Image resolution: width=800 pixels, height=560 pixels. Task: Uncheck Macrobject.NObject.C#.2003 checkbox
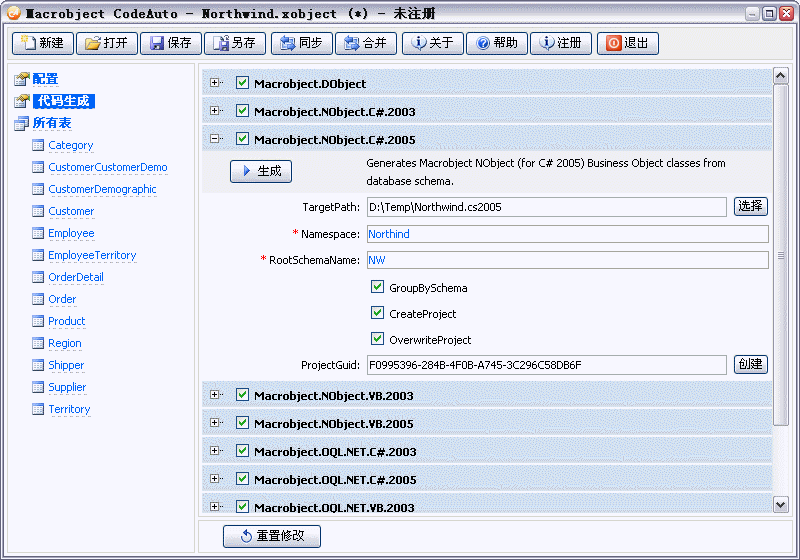pos(242,111)
